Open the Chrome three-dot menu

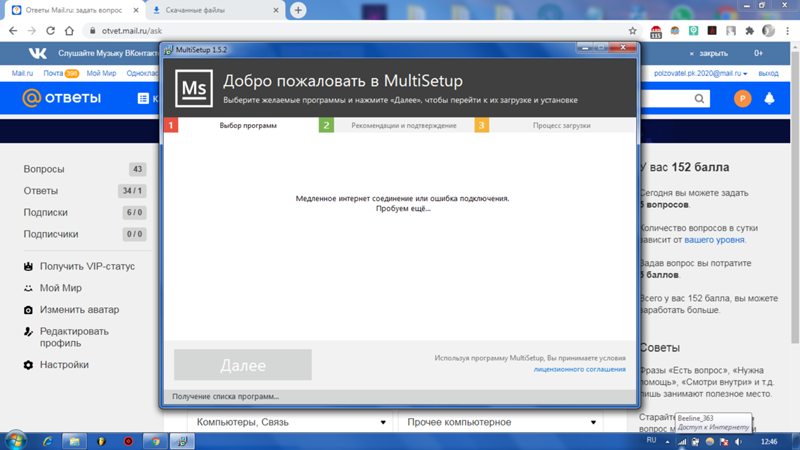pyautogui.click(x=788, y=31)
